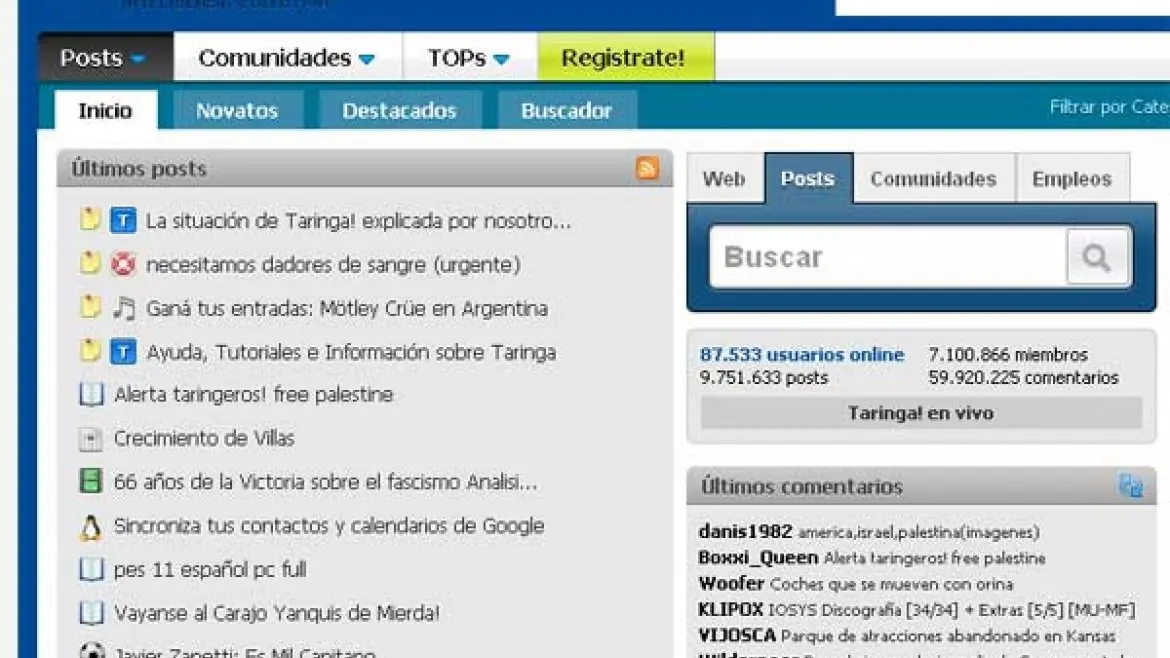Screen dimensions: 1170x658
Task: Click the magnifier search button
Action: point(1096,257)
